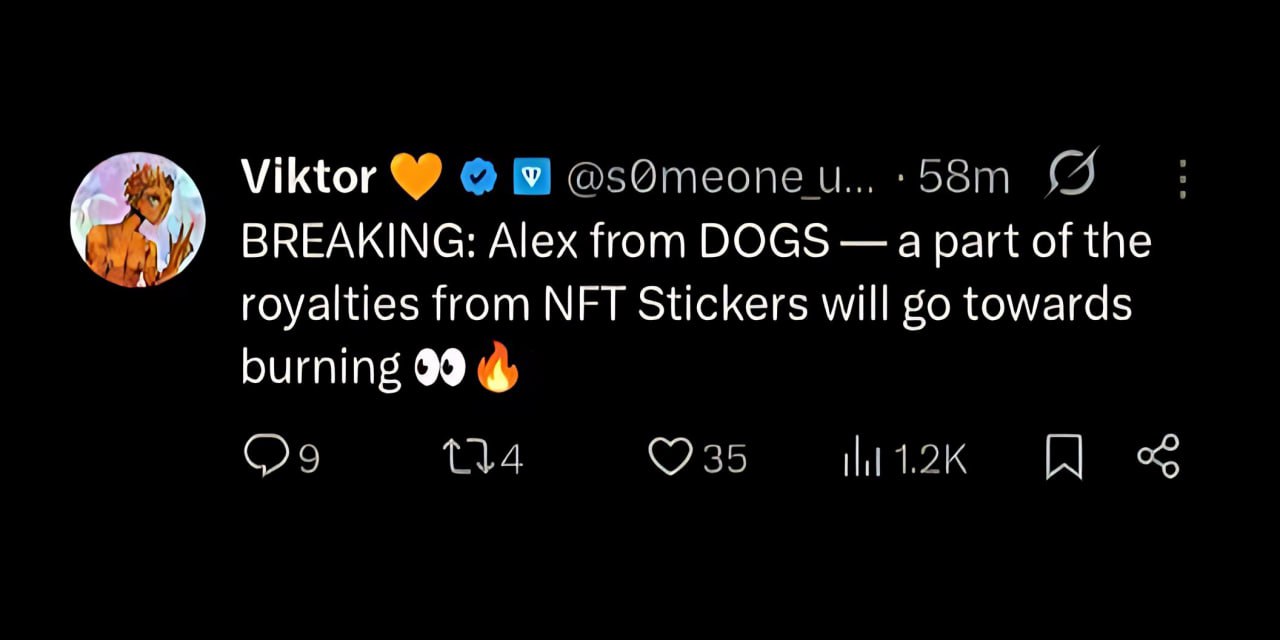Click the like count 35
The image size is (1280, 640).
click(x=725, y=459)
